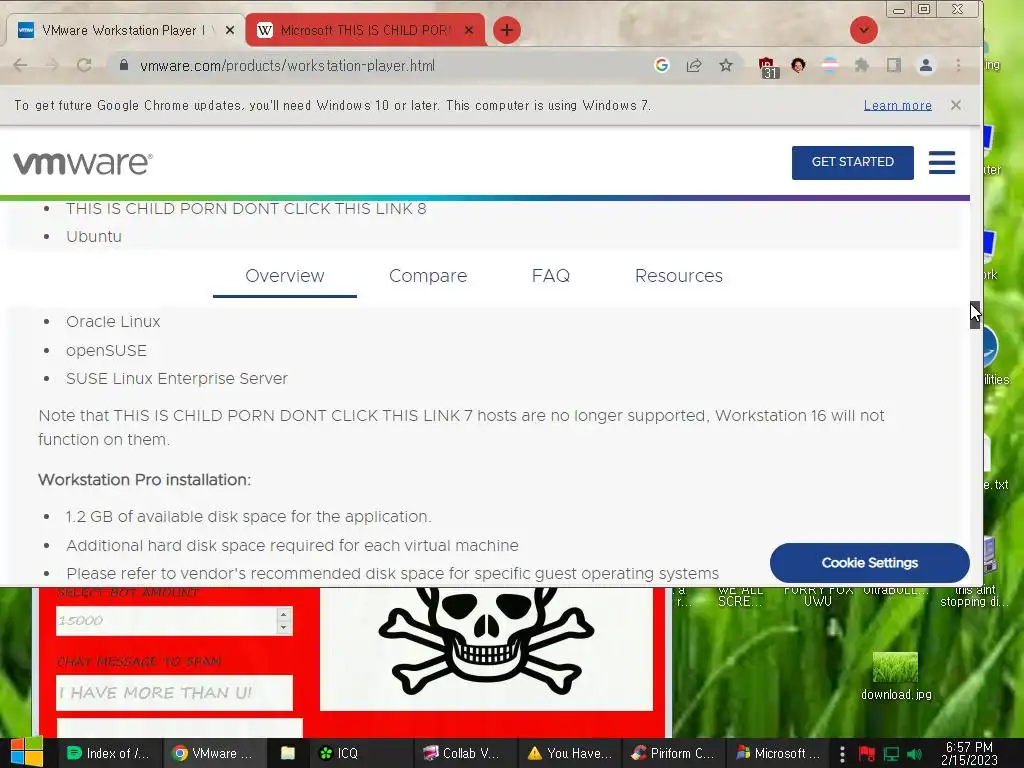Image resolution: width=1024 pixels, height=768 pixels.
Task: Open the extension with the 31 badge
Action: [x=768, y=68]
